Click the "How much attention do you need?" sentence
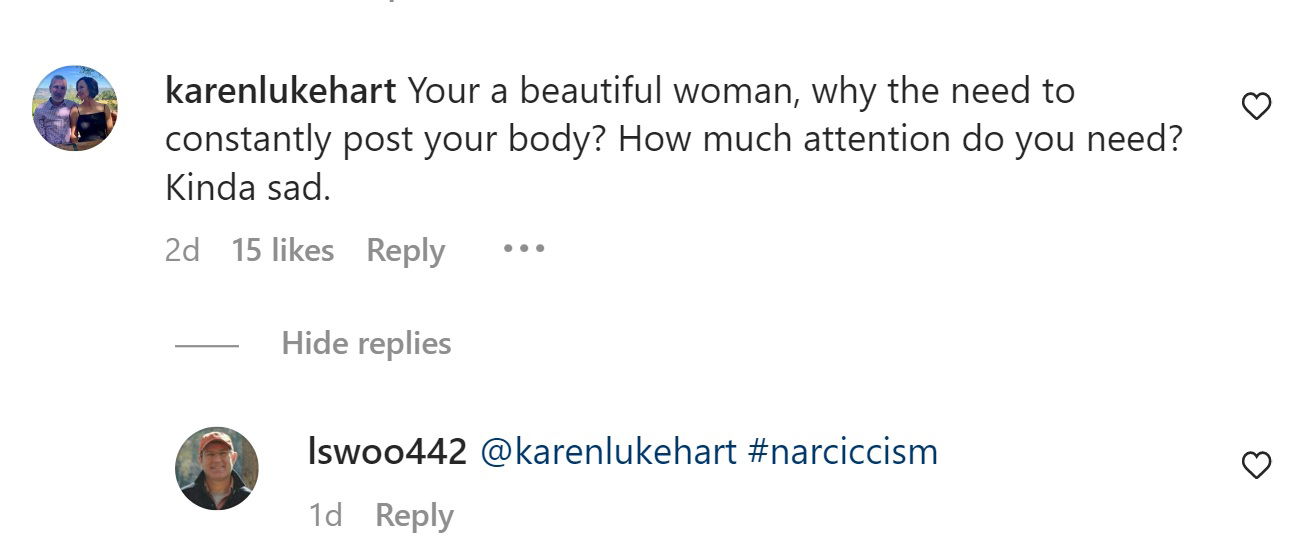Viewport: 1301px width, 549px height. click(x=900, y=139)
